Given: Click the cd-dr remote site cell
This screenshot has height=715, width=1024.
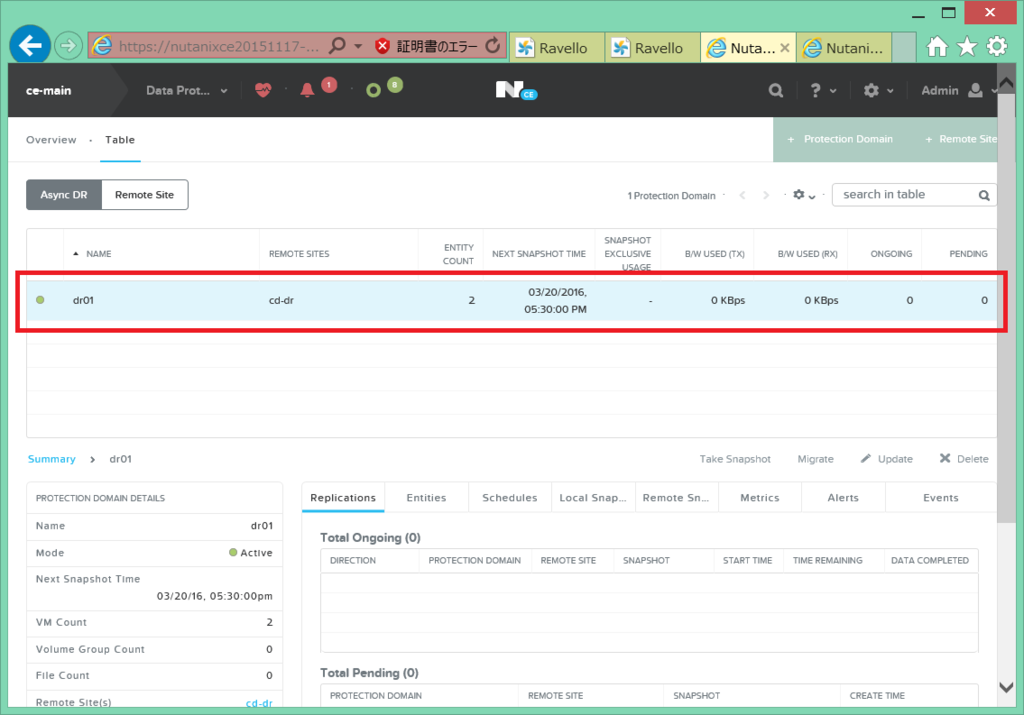Looking at the screenshot, I should point(281,300).
